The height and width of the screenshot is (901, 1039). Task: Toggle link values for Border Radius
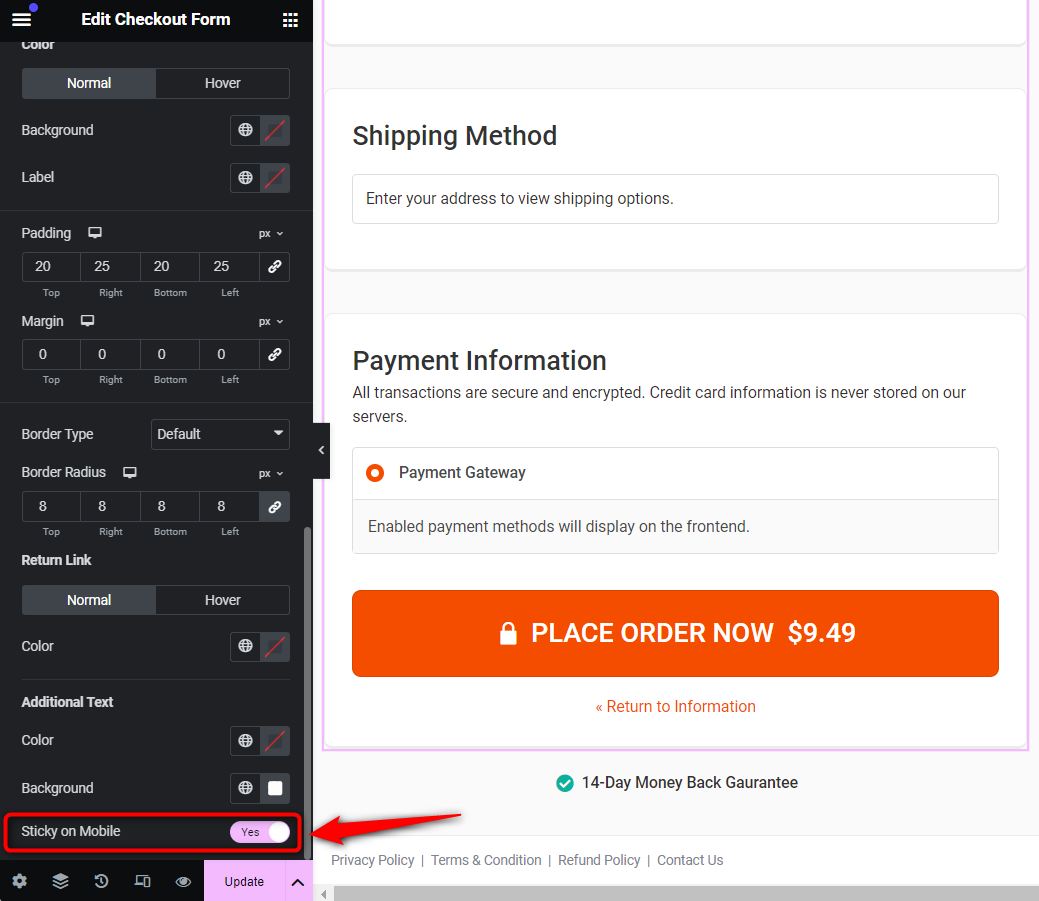point(274,506)
